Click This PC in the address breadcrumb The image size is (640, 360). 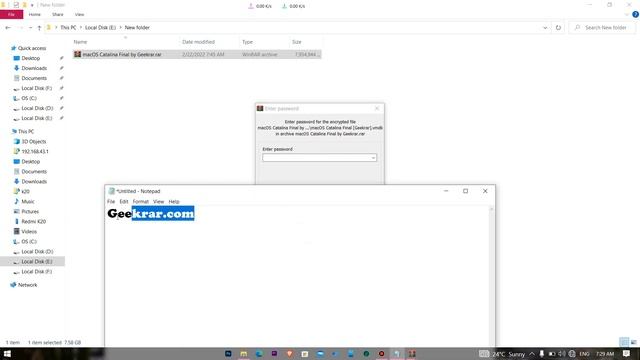click(68, 28)
